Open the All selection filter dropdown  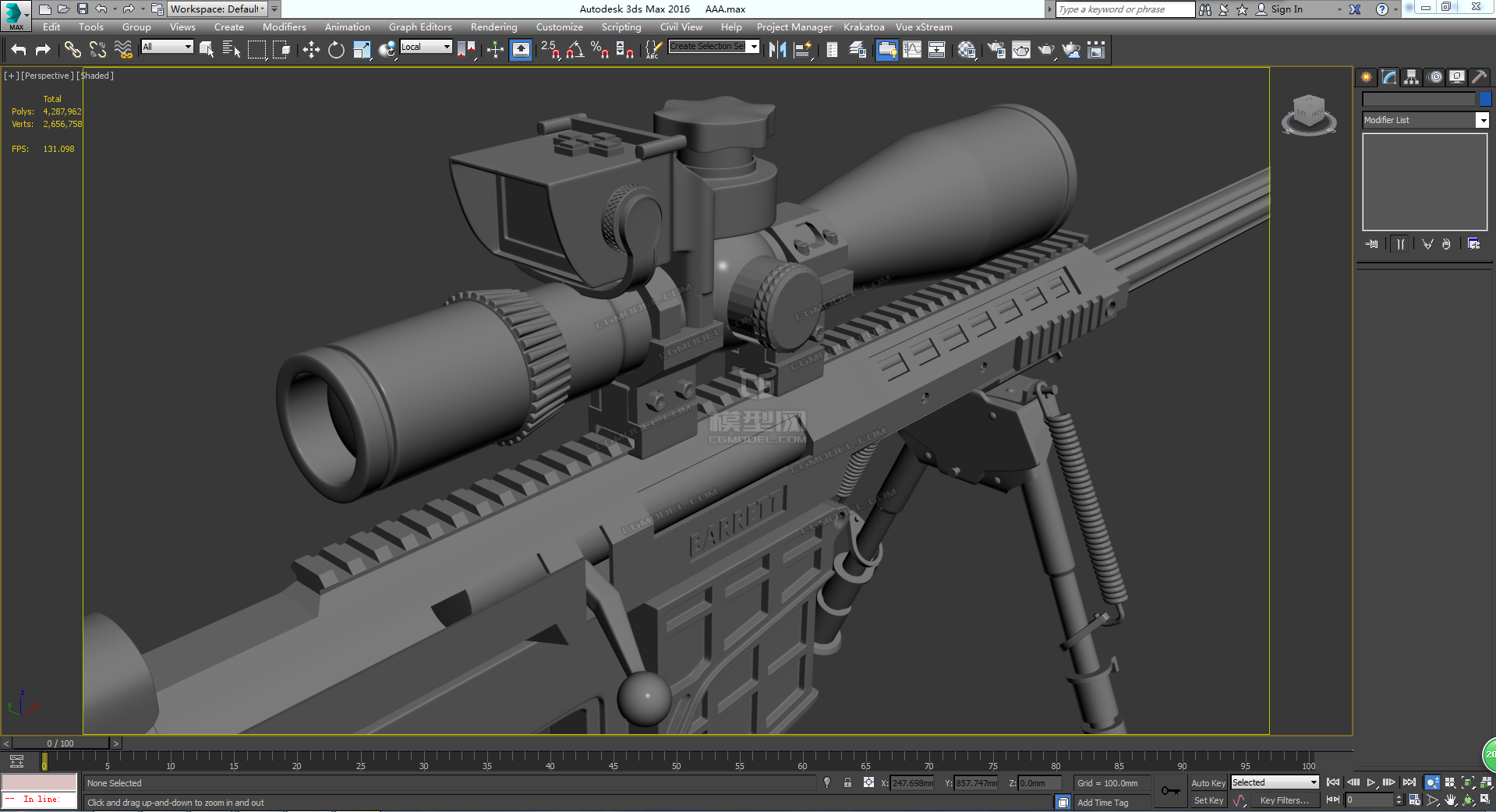[167, 47]
